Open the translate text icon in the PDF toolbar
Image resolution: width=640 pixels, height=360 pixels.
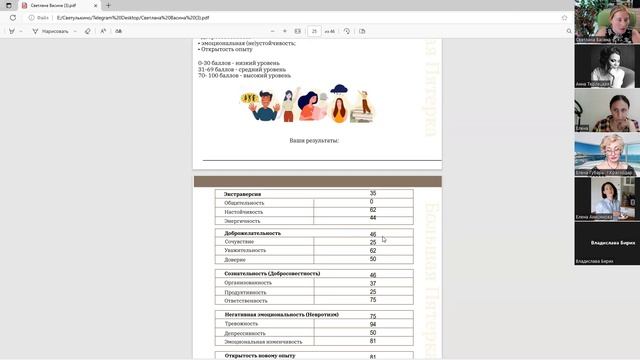(119, 31)
